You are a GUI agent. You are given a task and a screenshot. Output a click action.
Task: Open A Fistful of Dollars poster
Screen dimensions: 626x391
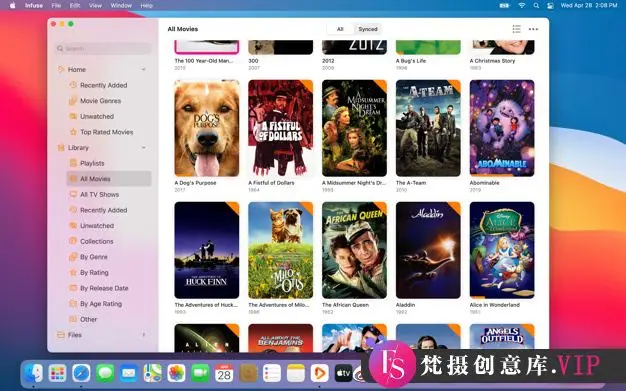tap(281, 128)
